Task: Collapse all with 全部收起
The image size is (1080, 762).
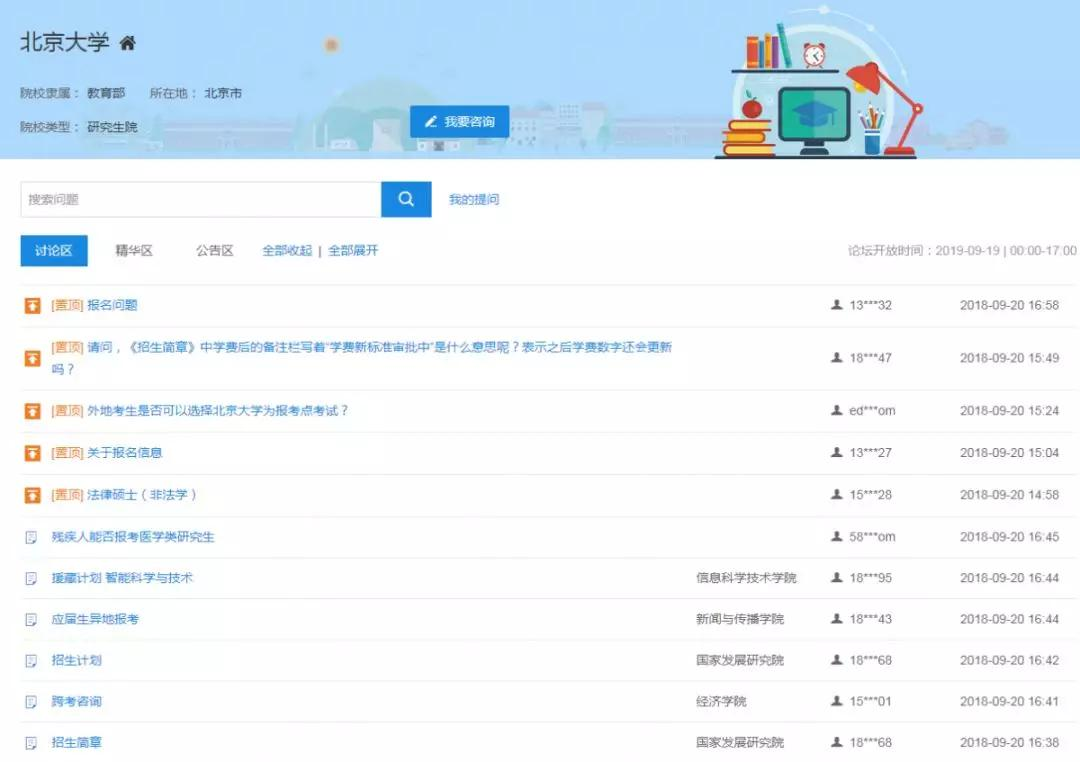Action: (287, 250)
